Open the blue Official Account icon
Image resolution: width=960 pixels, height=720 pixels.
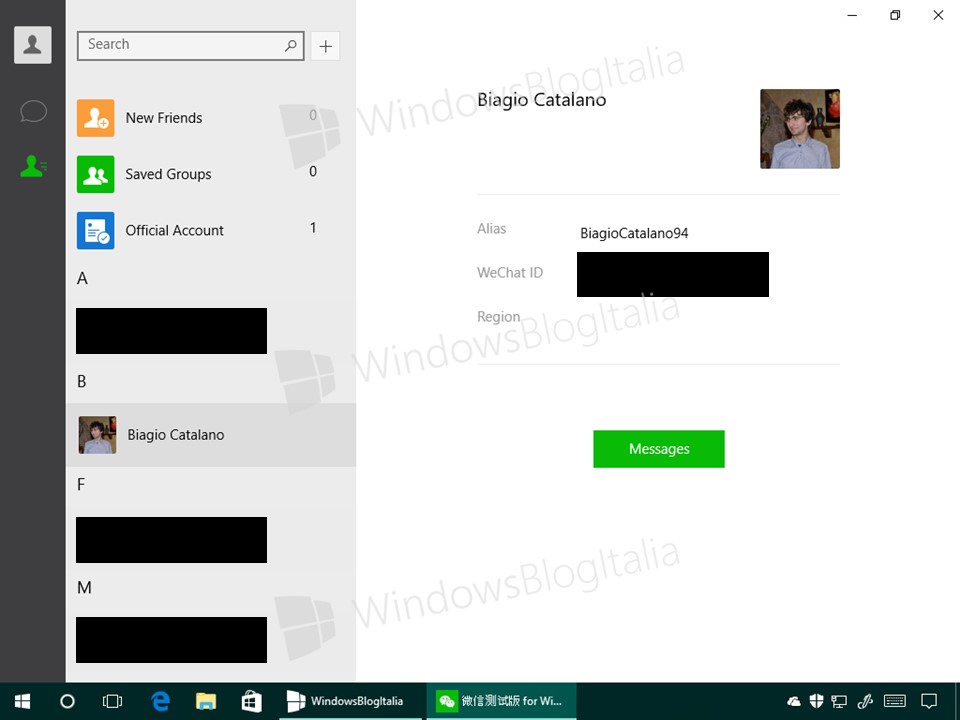click(96, 230)
